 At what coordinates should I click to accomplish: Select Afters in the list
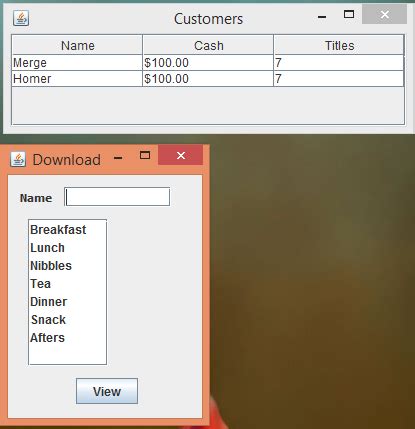(x=68, y=338)
